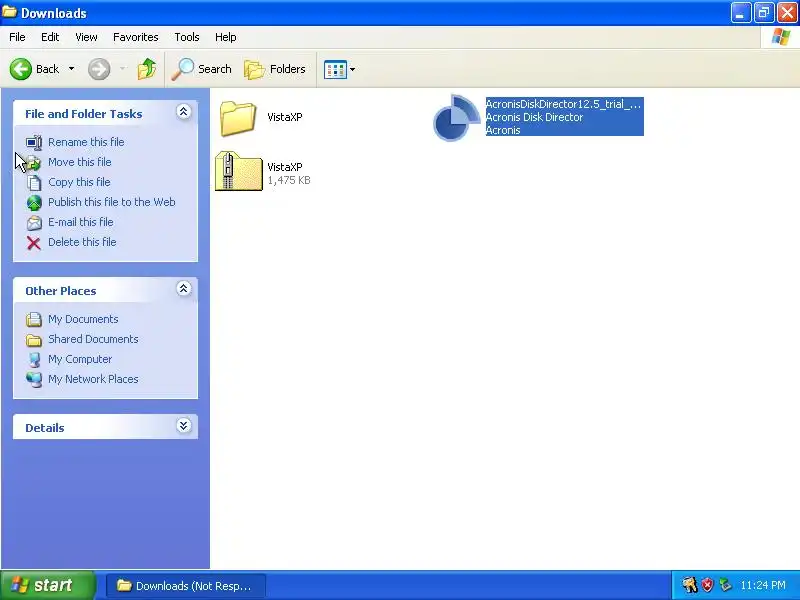This screenshot has width=800, height=600.
Task: Go to My Network Places link
Action: 93,379
